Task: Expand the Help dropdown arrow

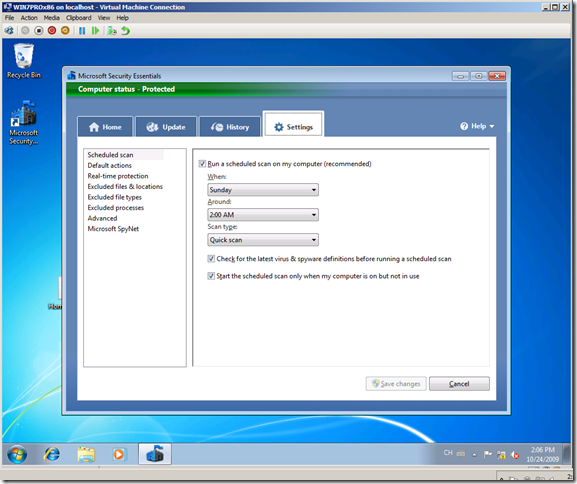Action: (492, 127)
